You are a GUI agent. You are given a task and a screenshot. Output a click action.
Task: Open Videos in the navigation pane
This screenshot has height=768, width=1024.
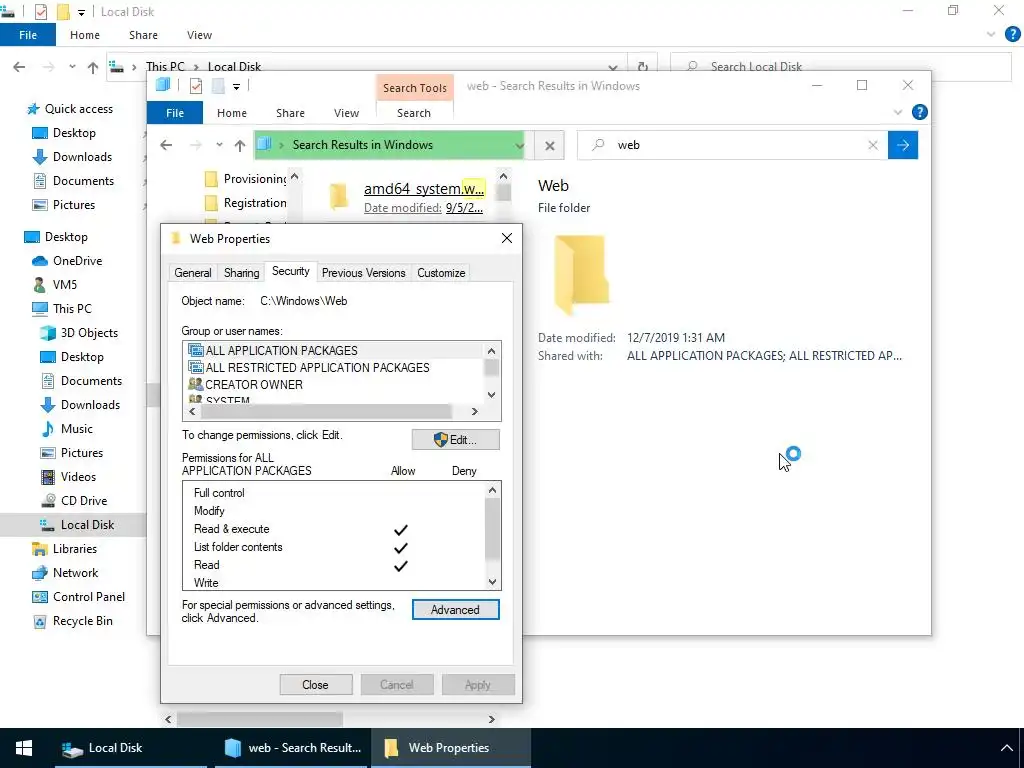click(69, 477)
